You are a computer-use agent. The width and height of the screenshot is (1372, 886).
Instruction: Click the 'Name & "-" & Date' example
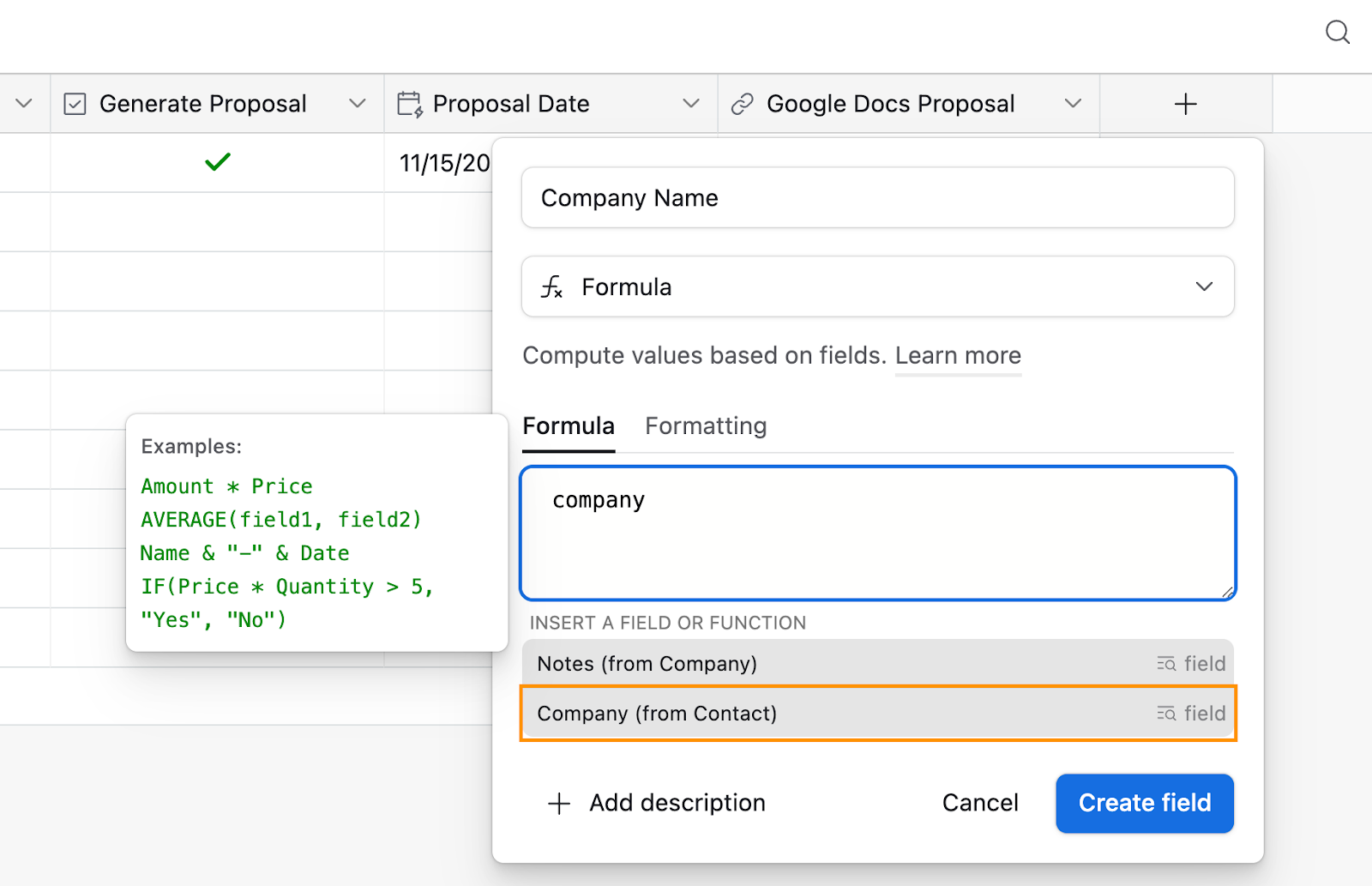(245, 553)
